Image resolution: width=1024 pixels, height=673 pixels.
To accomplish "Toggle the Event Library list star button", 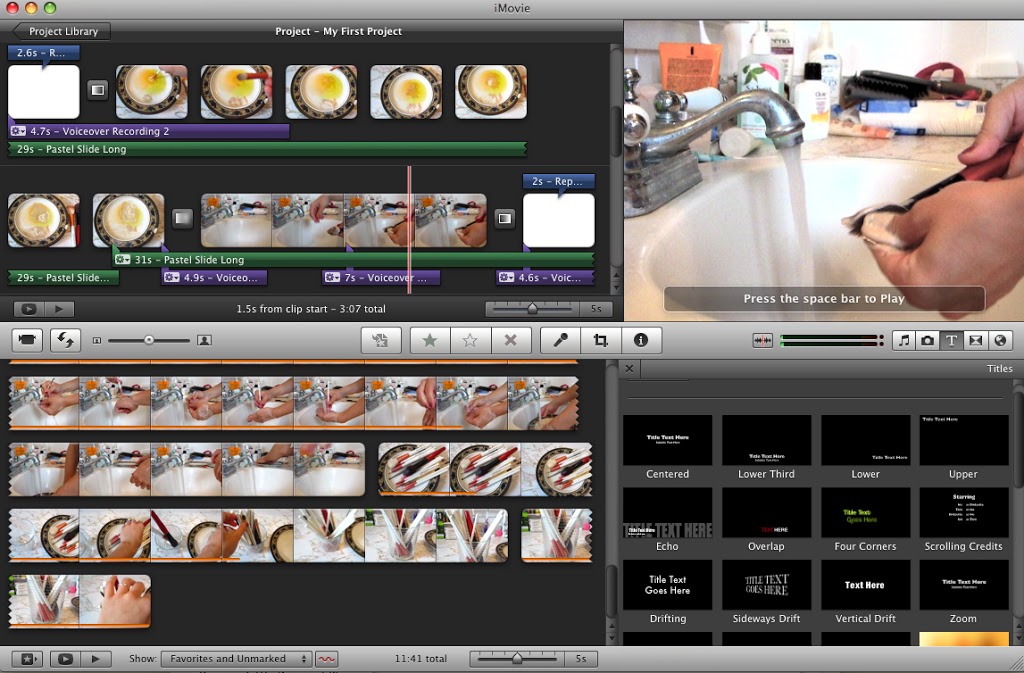I will [x=27, y=659].
